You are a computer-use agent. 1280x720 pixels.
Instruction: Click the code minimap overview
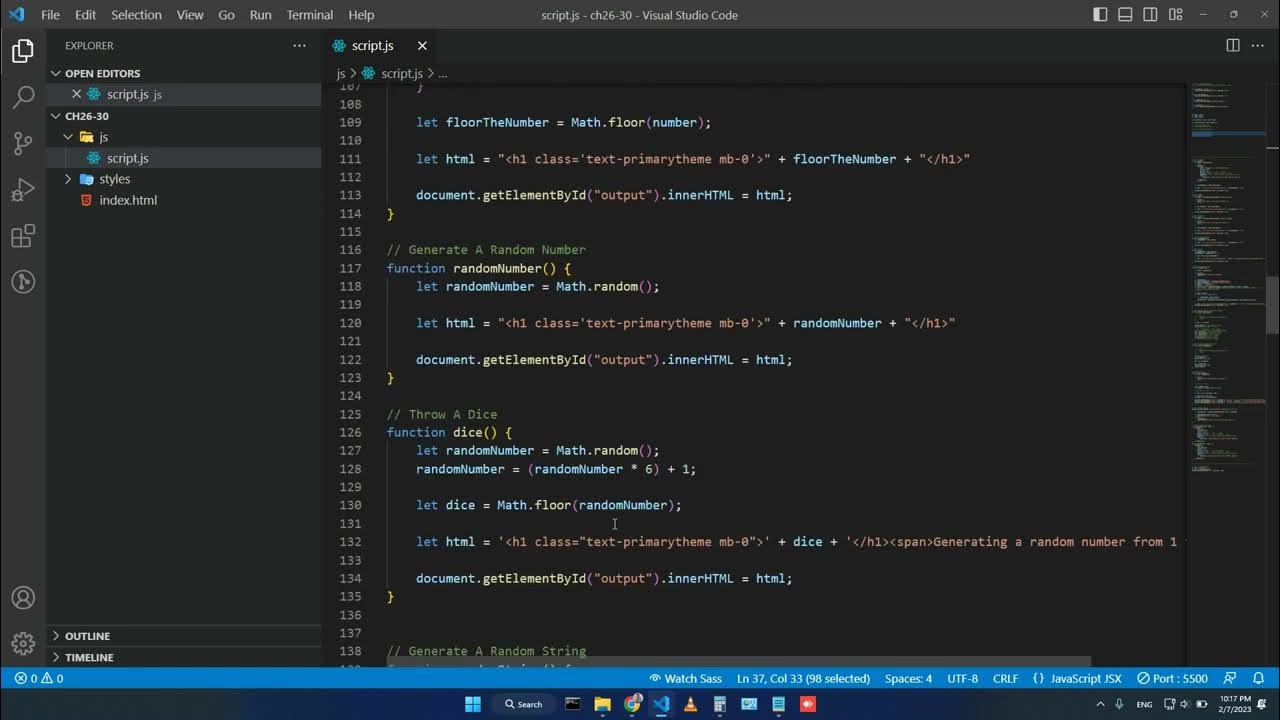tap(1228, 280)
